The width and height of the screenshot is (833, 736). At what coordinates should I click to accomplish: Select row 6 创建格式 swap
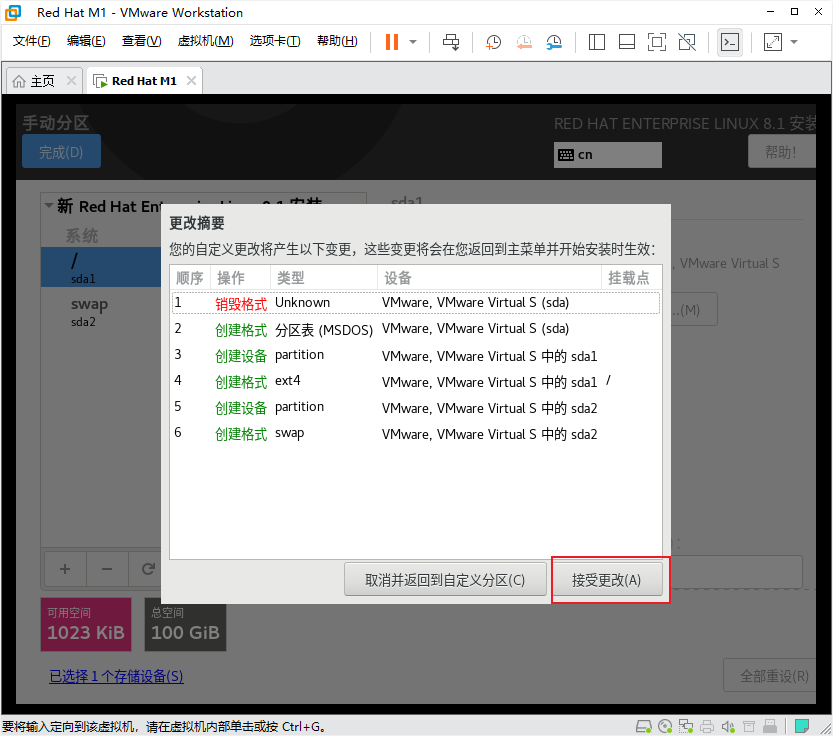[416, 433]
